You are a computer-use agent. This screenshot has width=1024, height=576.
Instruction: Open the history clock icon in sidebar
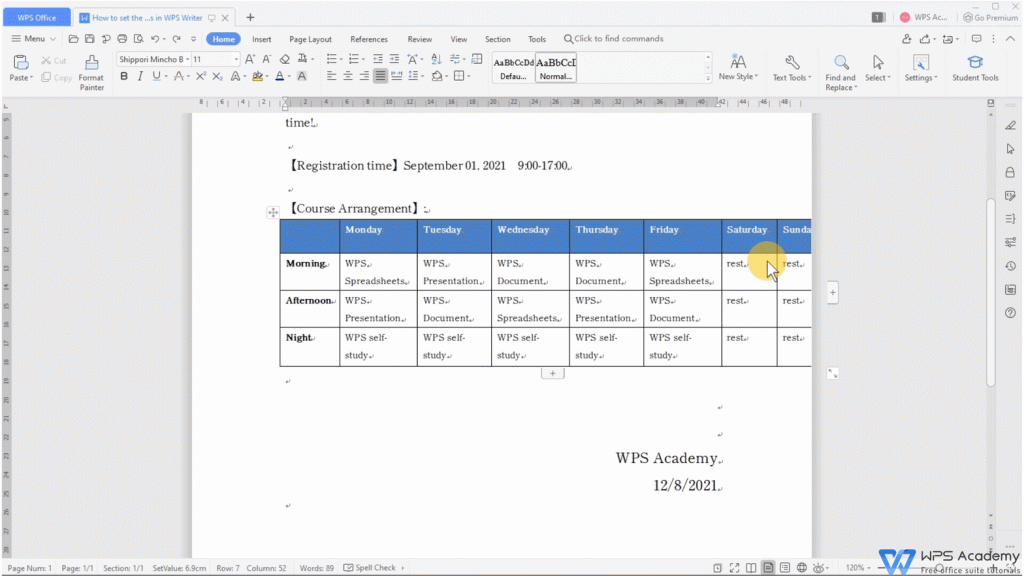pos(1010,266)
